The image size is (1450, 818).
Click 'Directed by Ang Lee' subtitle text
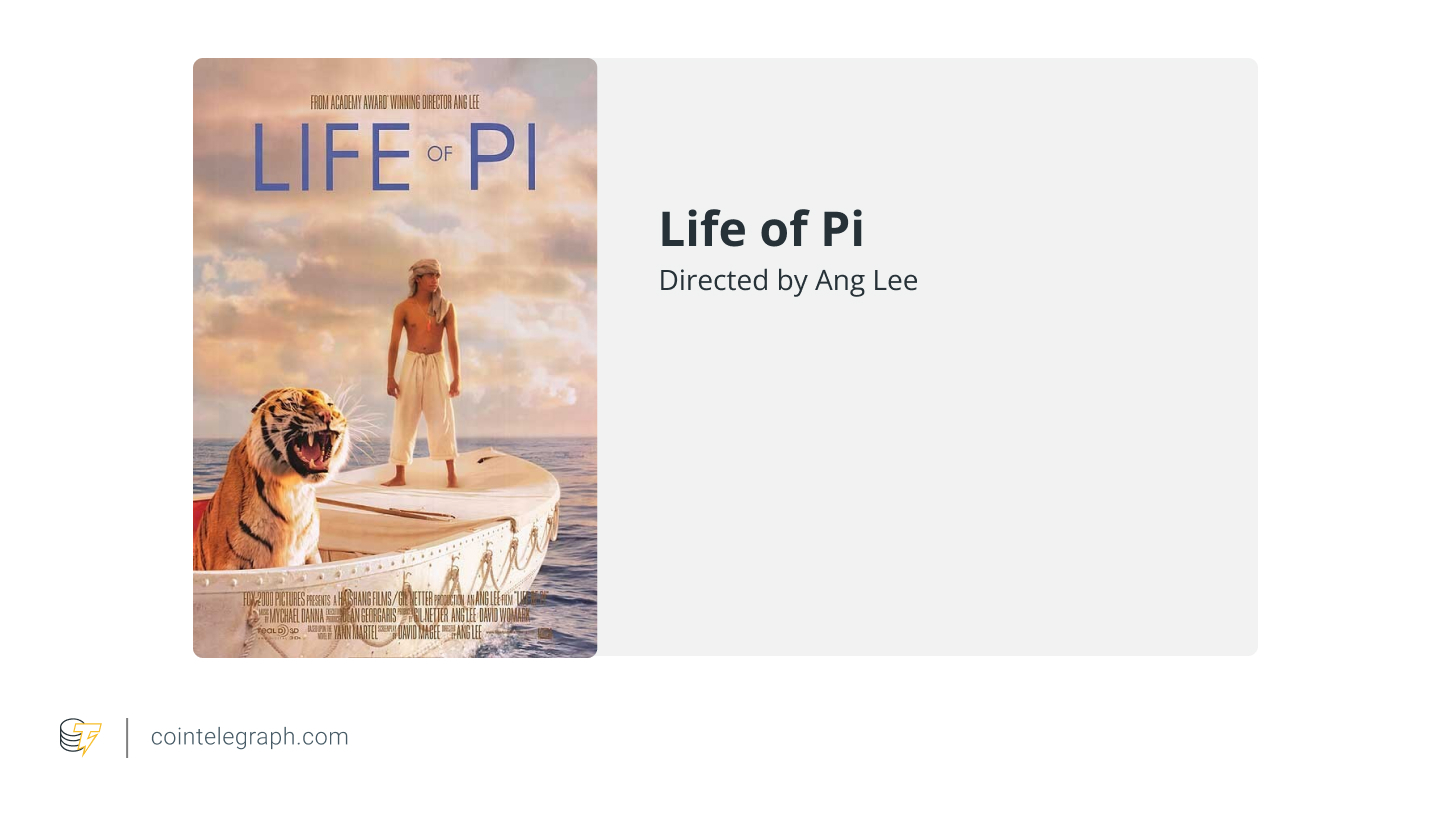[x=788, y=281]
